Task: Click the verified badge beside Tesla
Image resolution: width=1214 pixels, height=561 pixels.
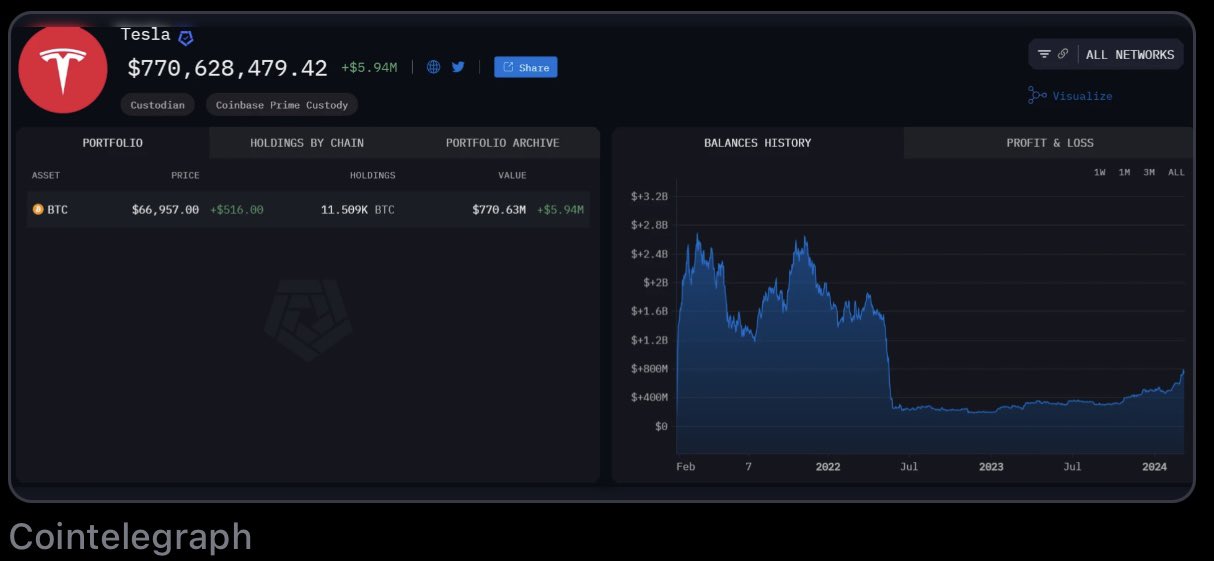Action: 186,37
